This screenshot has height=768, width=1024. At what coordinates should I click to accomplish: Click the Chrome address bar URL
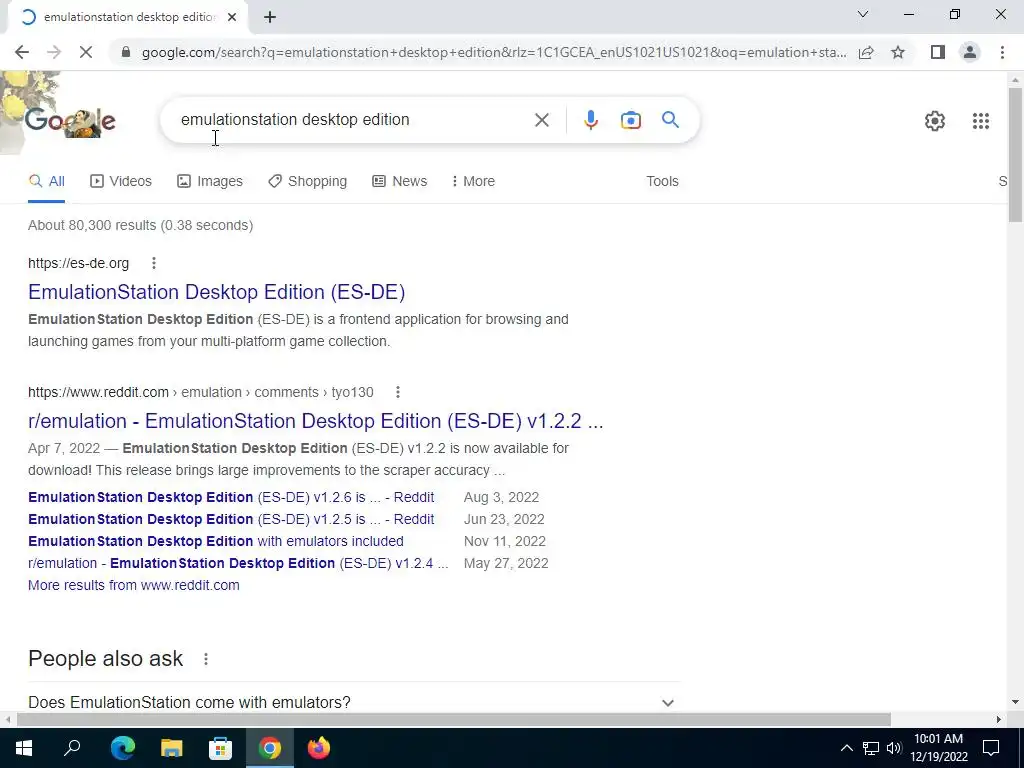pos(494,52)
